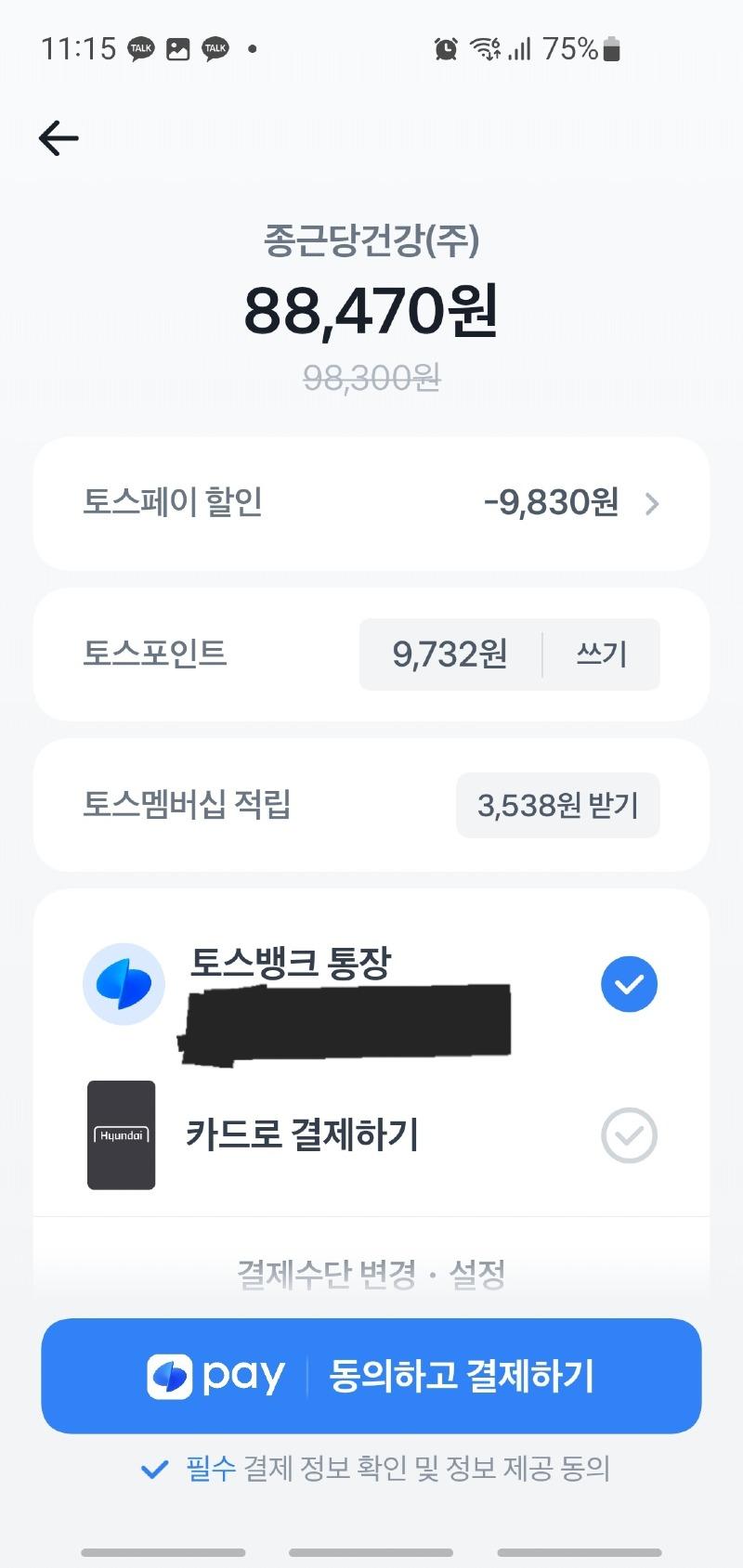Image resolution: width=743 pixels, height=1568 pixels.
Task: Tap 3,538원 받기 membership button
Action: (557, 805)
